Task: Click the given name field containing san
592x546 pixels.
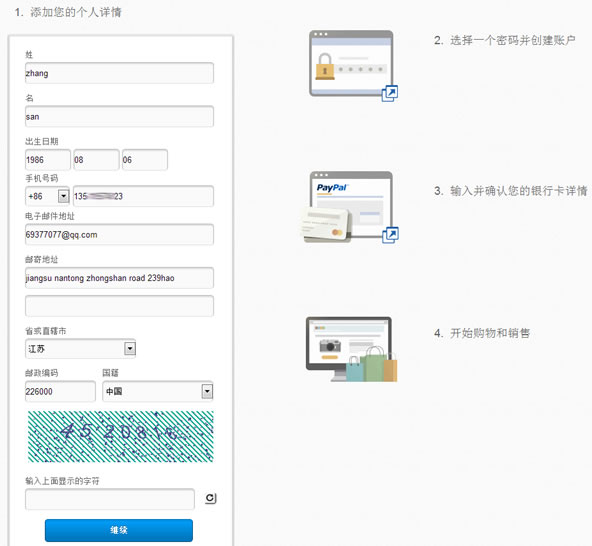Action: tap(119, 117)
